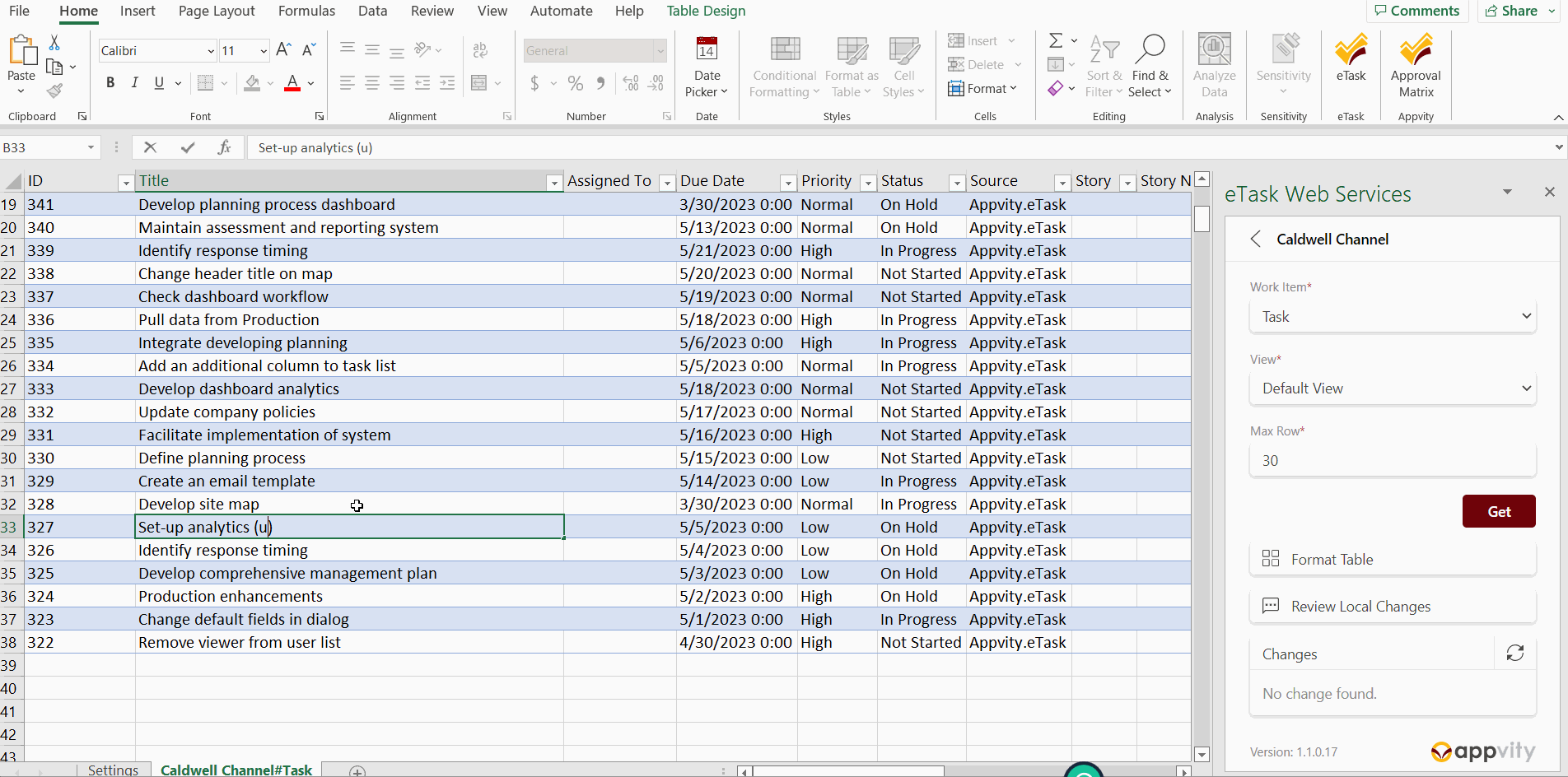Click the red font color swatch

[x=292, y=83]
